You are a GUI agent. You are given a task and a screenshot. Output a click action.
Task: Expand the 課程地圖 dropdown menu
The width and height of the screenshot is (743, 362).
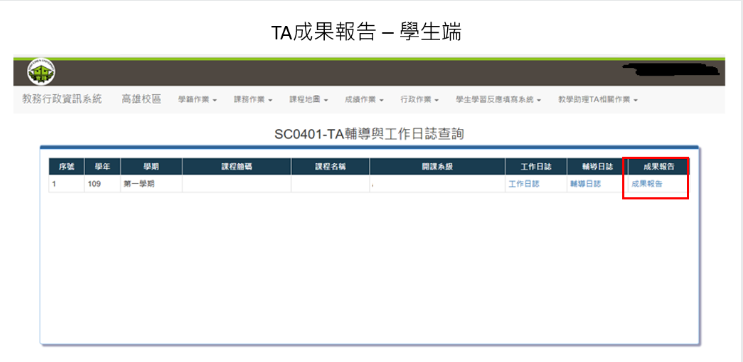309,100
